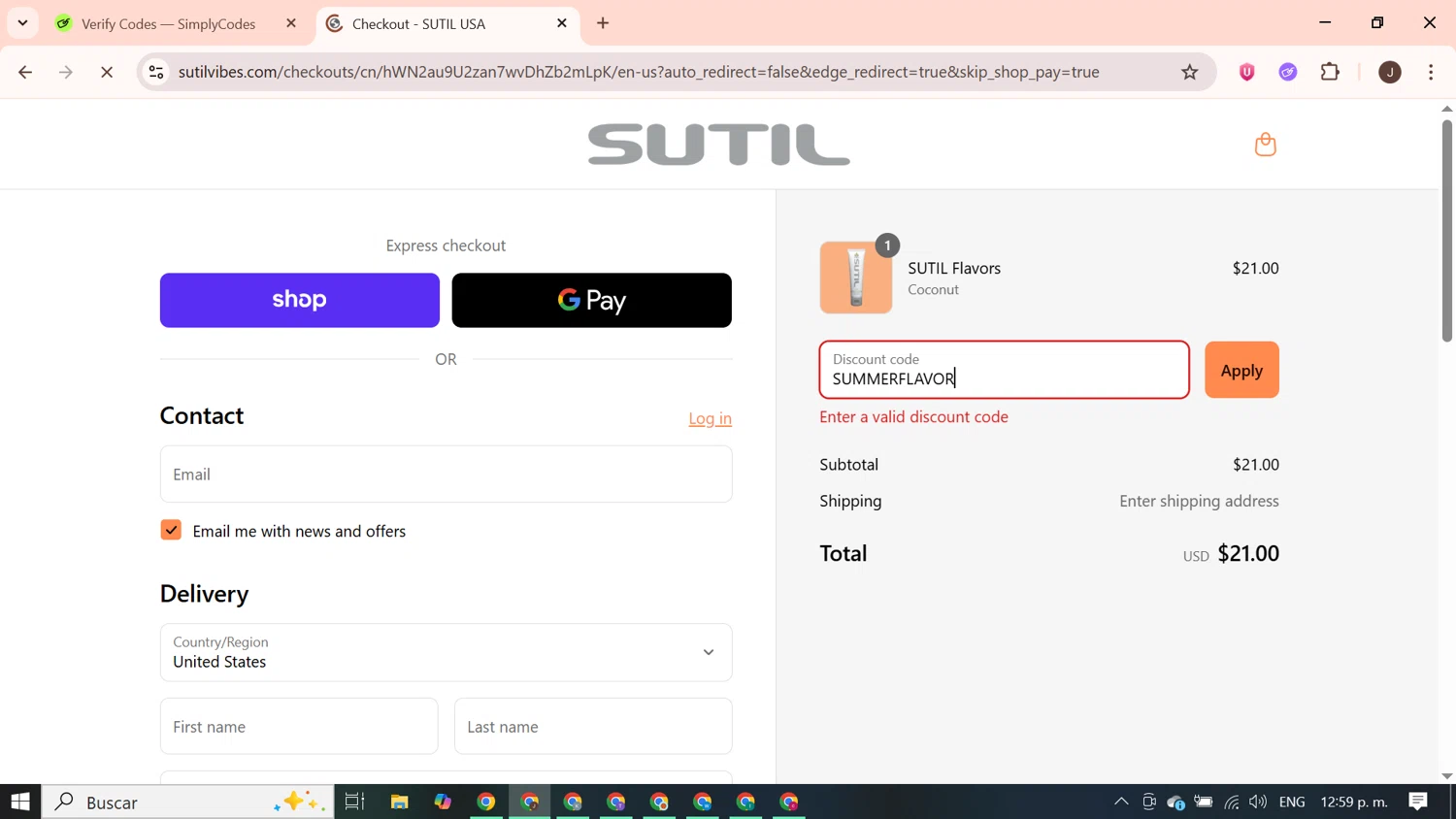Click the 12:59 p. m. clock
This screenshot has height=819, width=1456.
click(x=1354, y=802)
